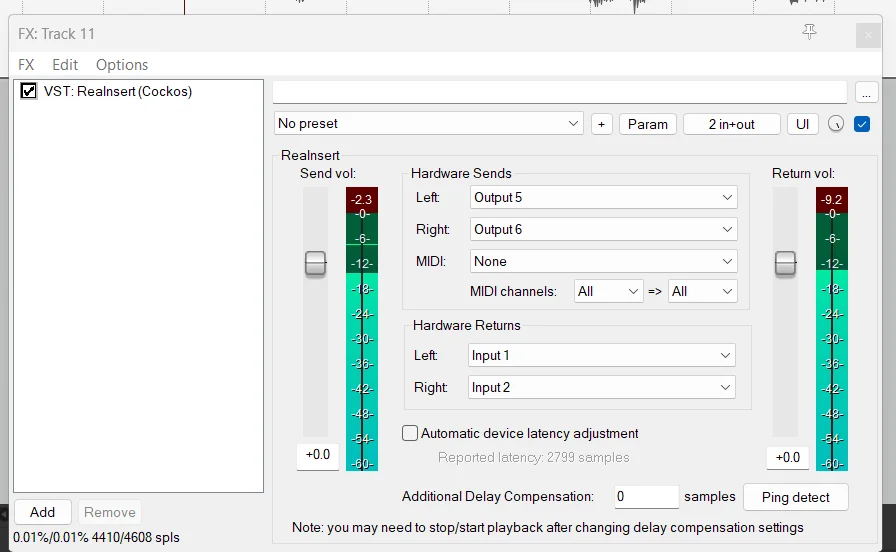Open the Hardware Returns Right Input 2 dropdown

tap(601, 387)
